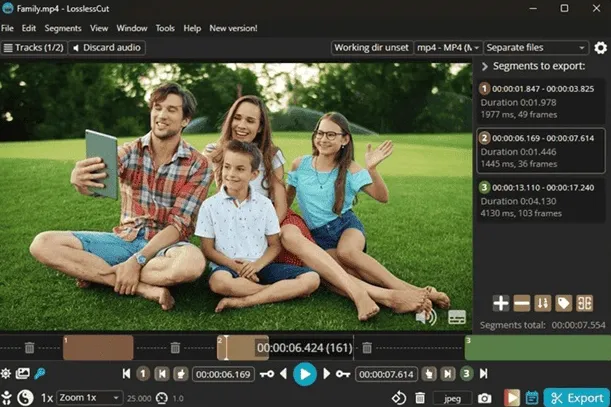Viewport: 611px width, 407px height.
Task: Click the Export button
Action: click(577, 398)
